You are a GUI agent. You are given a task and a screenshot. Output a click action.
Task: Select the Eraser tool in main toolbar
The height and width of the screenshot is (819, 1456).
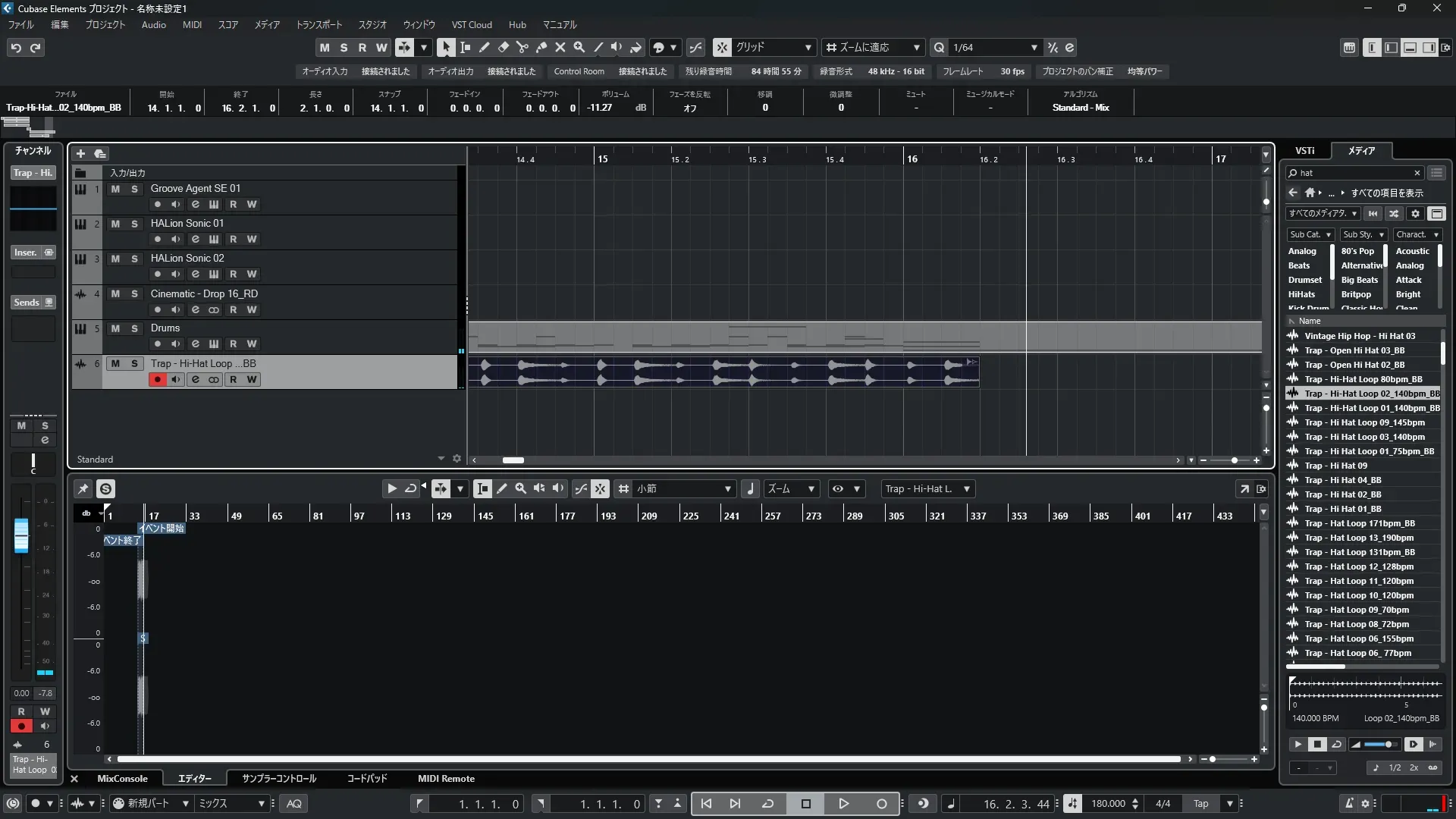point(503,47)
